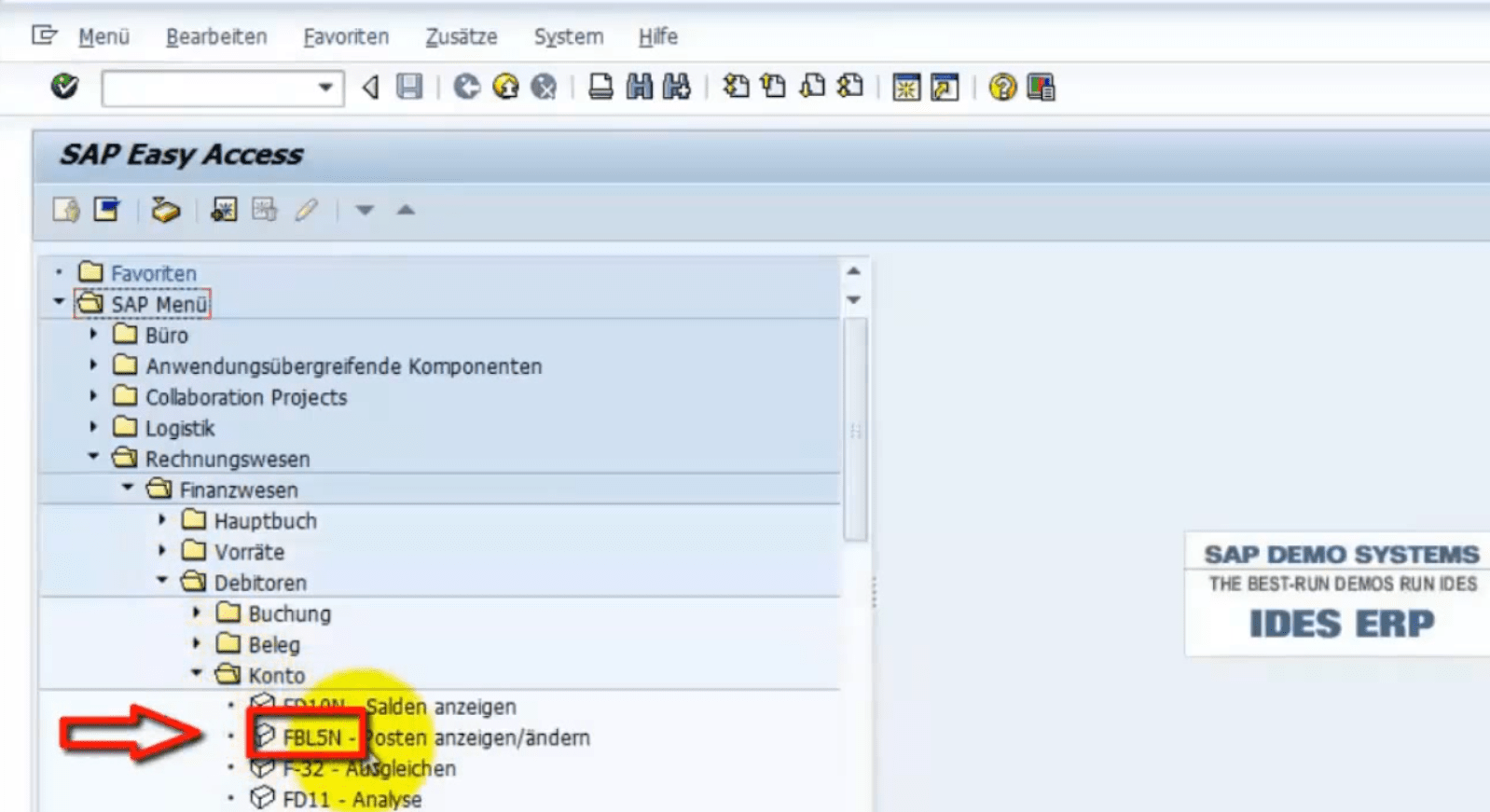Open the Zusätze menu
Viewport: 1490px width, 812px height.
pos(462,36)
